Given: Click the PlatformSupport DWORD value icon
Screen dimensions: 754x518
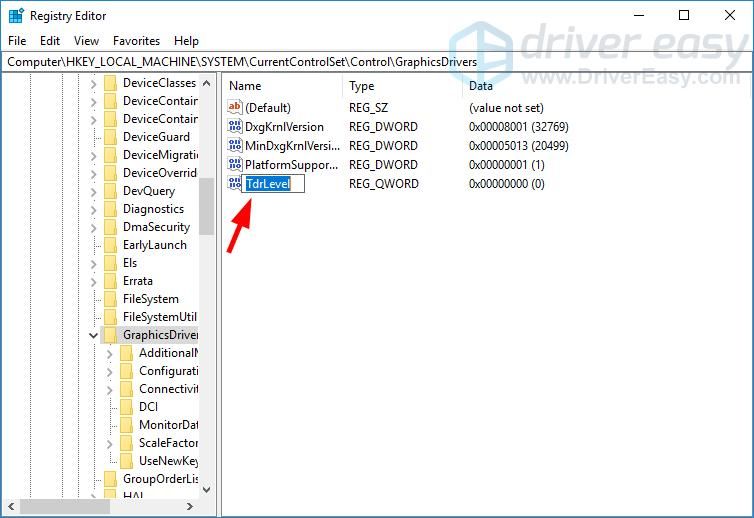Looking at the screenshot, I should click(x=235, y=165).
